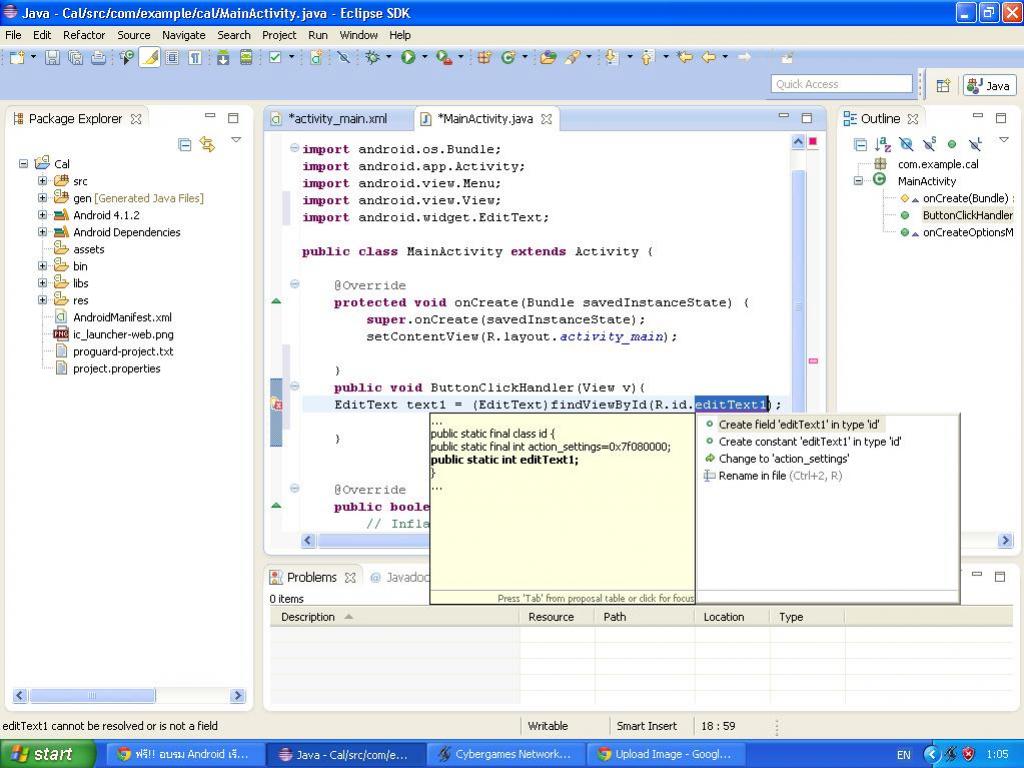Click the Back navigation arrow
The height and width of the screenshot is (768, 1024).
[x=709, y=57]
